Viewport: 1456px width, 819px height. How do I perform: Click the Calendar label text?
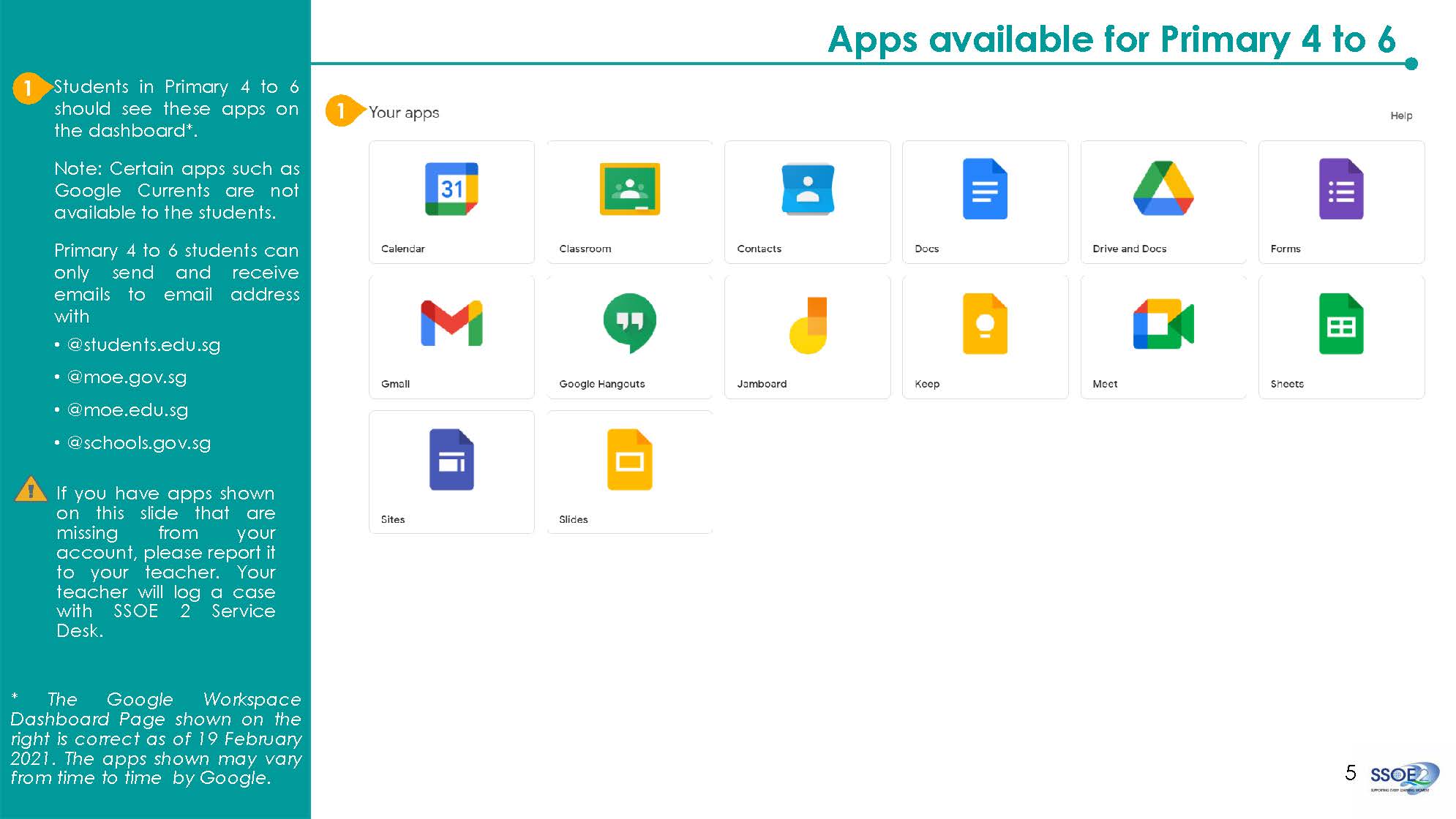pos(402,249)
